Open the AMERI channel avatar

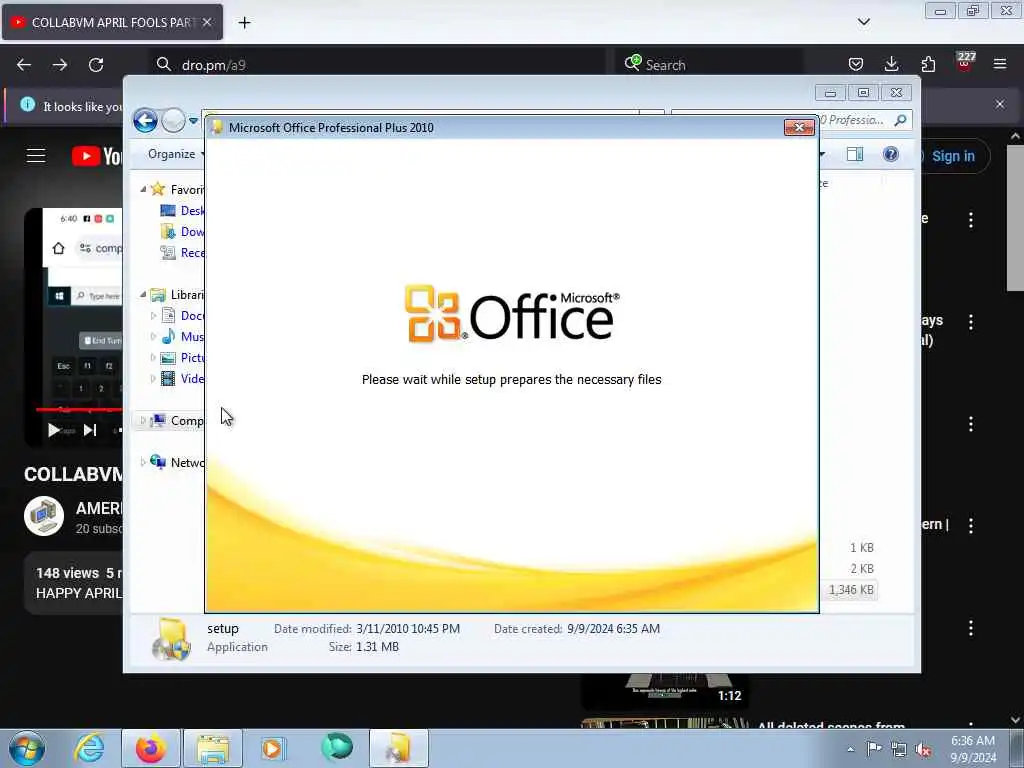point(44,516)
